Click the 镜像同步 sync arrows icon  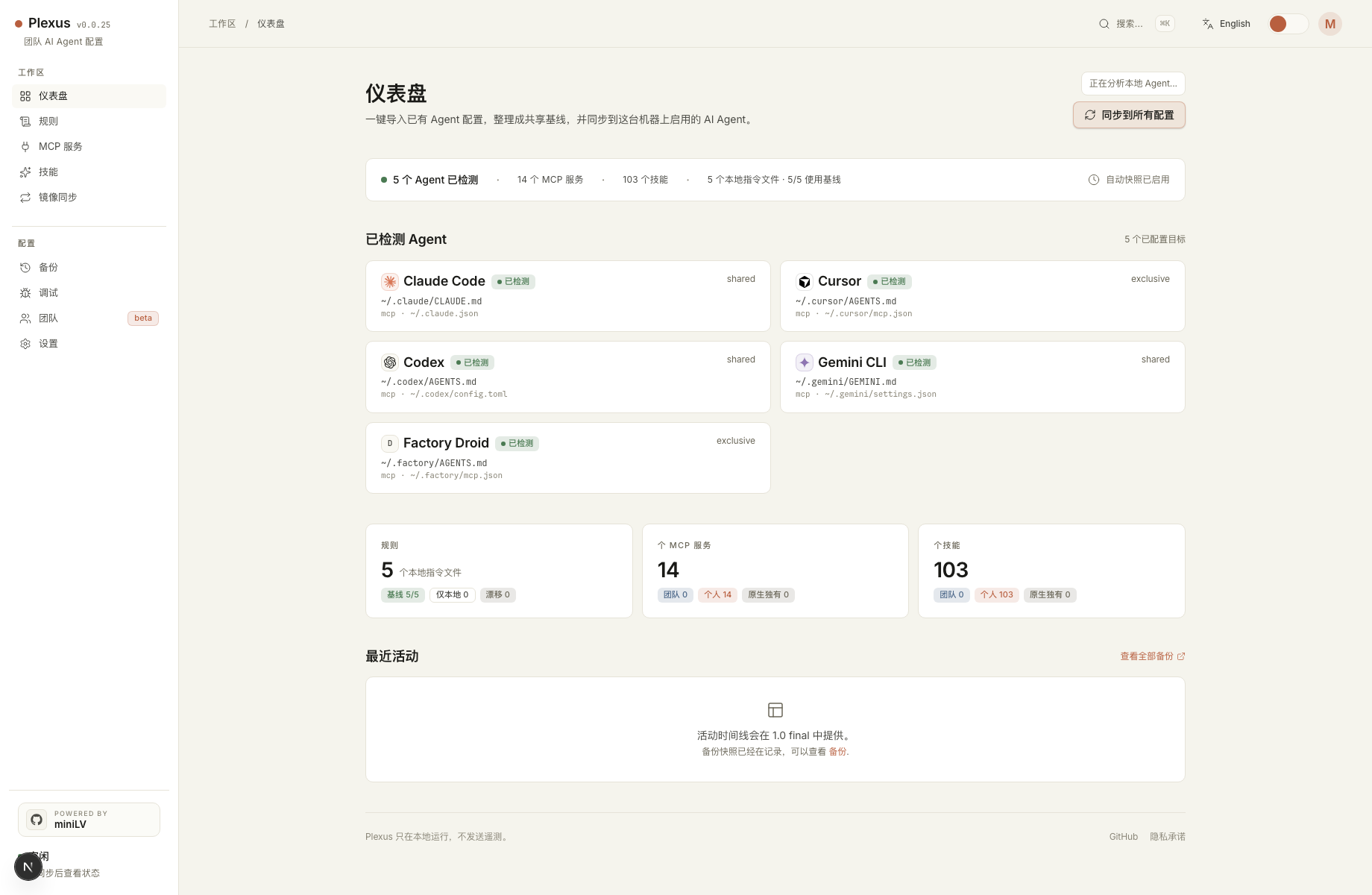click(x=25, y=198)
